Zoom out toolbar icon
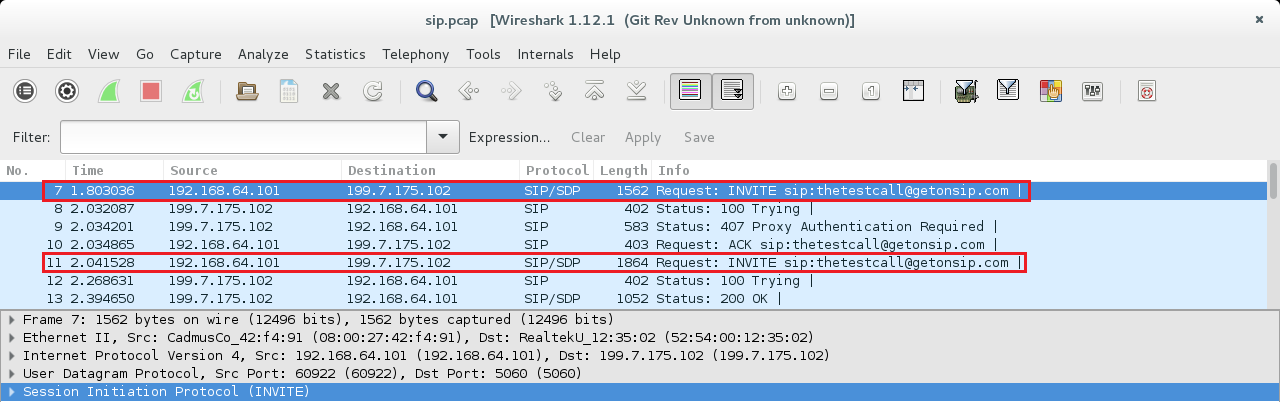Image resolution: width=1280 pixels, height=402 pixels. pyautogui.click(x=828, y=91)
